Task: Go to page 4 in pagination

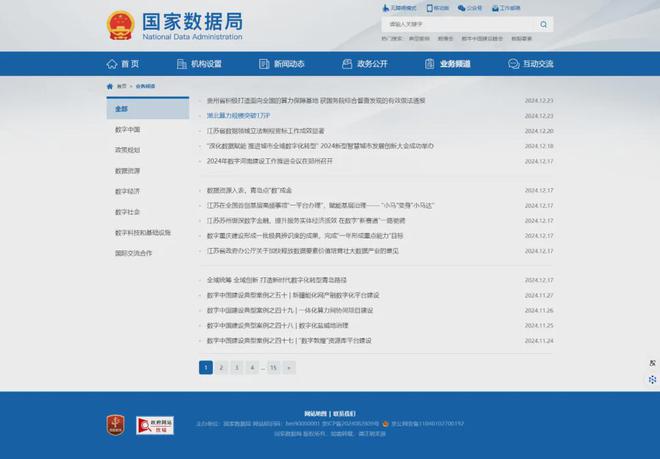Action: [x=252, y=368]
